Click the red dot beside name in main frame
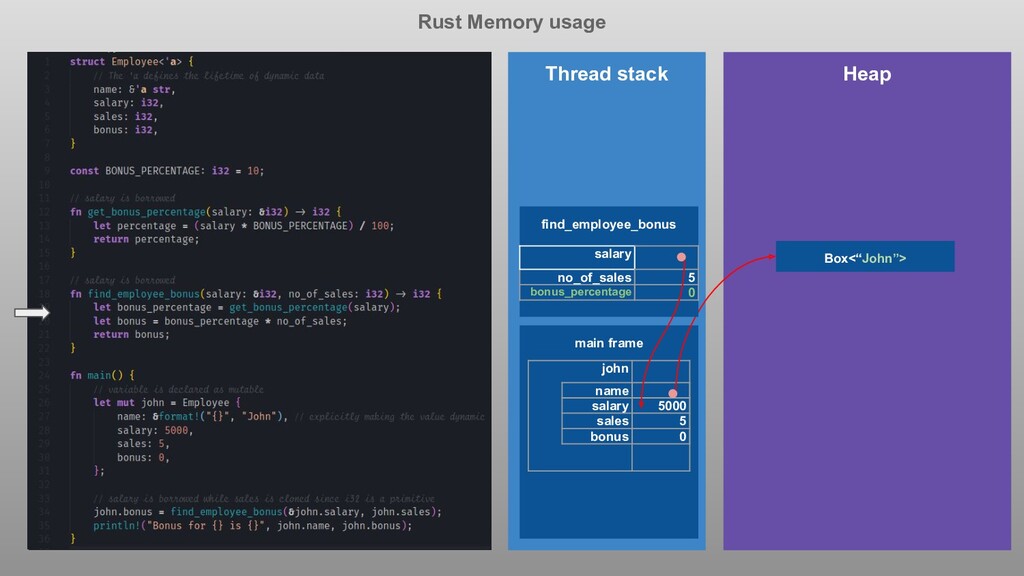The height and width of the screenshot is (576, 1024). coord(672,392)
